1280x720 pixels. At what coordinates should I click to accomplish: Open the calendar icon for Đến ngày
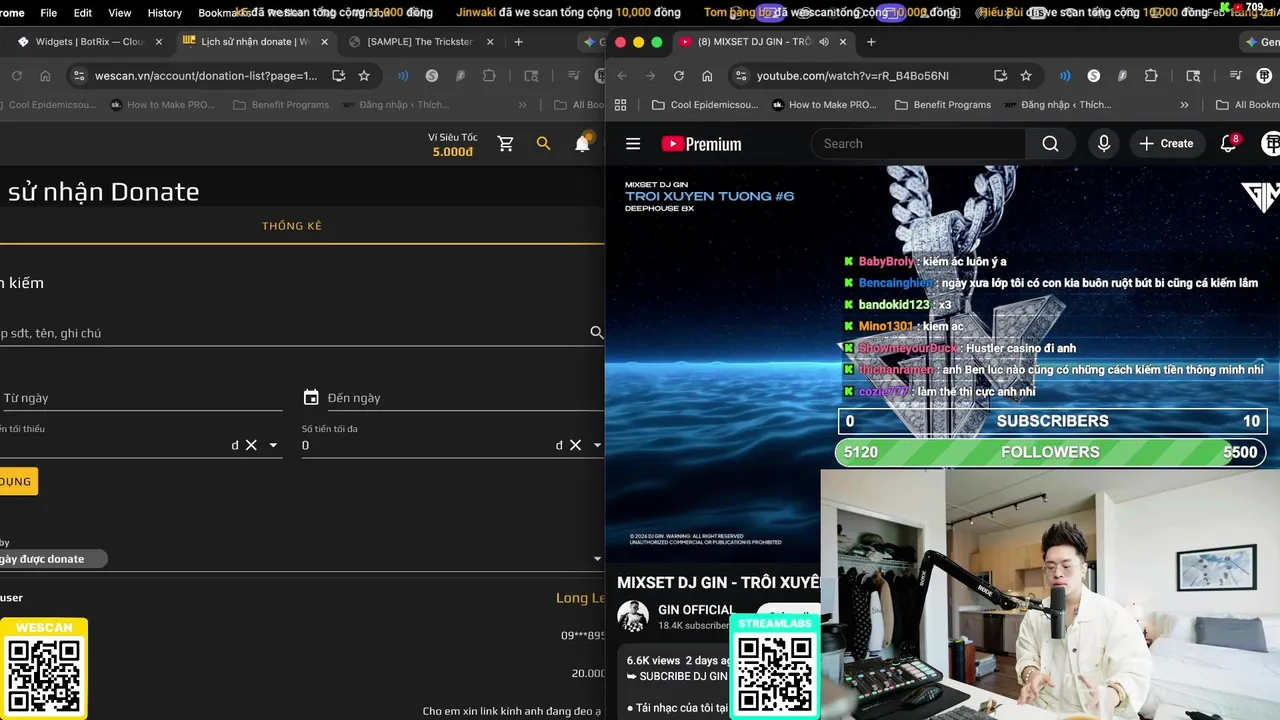[x=311, y=398]
